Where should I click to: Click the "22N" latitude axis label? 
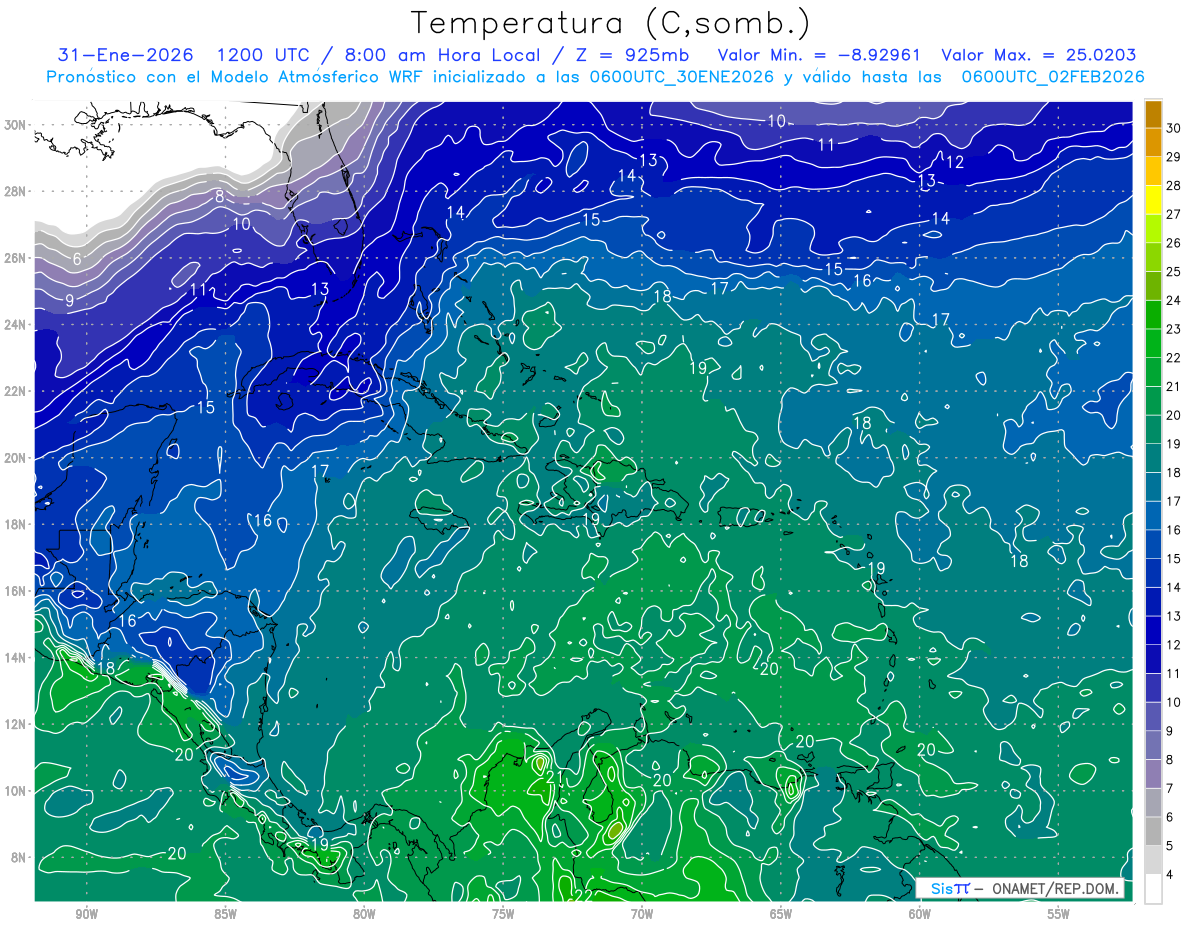click(15, 391)
